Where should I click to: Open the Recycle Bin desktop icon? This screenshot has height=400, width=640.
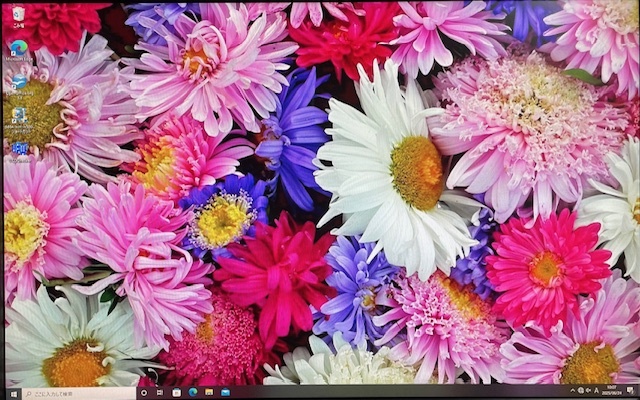(x=18, y=16)
